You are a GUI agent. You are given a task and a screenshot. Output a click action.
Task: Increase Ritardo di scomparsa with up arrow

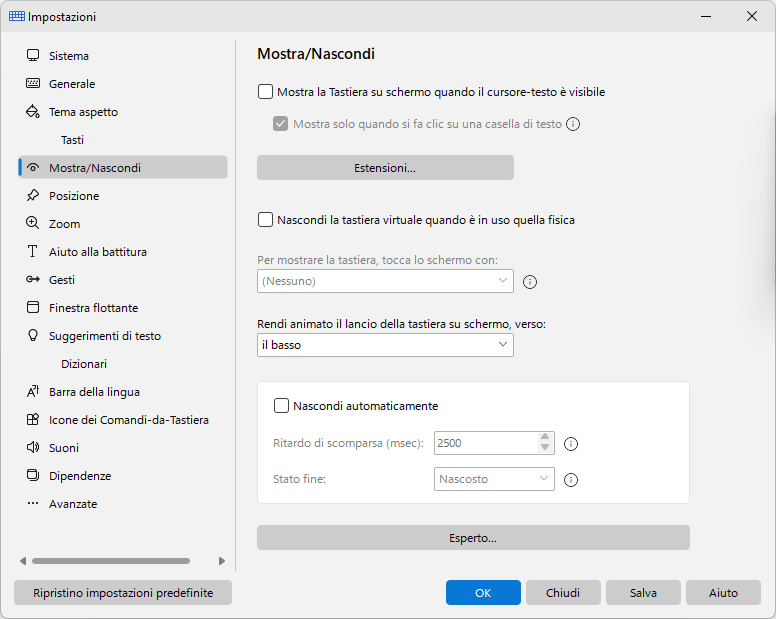click(x=545, y=437)
